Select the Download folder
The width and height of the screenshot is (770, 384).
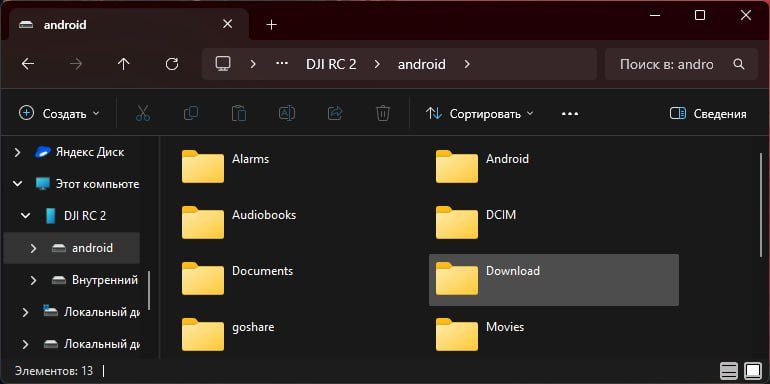coord(554,280)
